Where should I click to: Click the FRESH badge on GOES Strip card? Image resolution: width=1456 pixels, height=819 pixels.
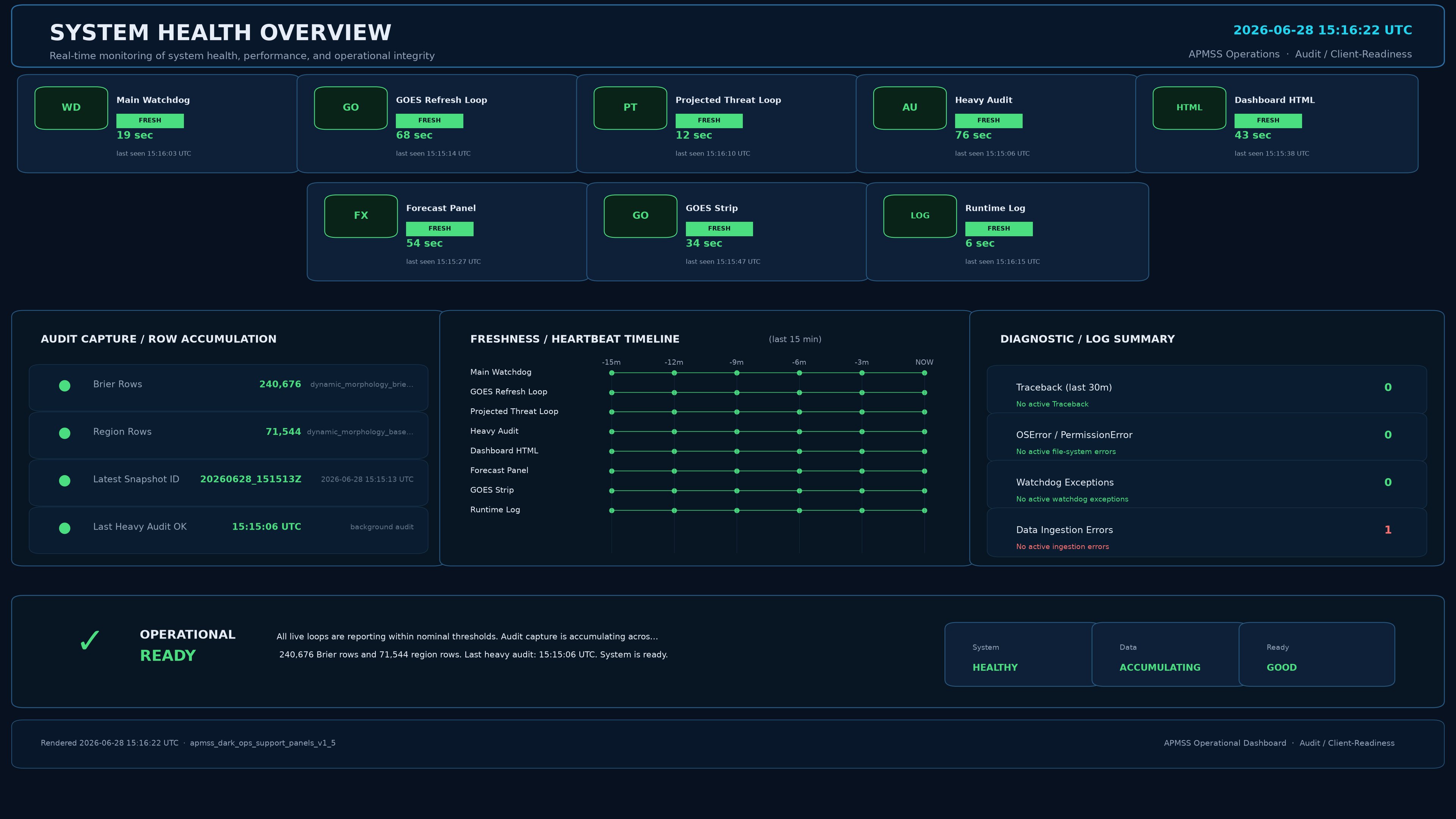click(719, 229)
